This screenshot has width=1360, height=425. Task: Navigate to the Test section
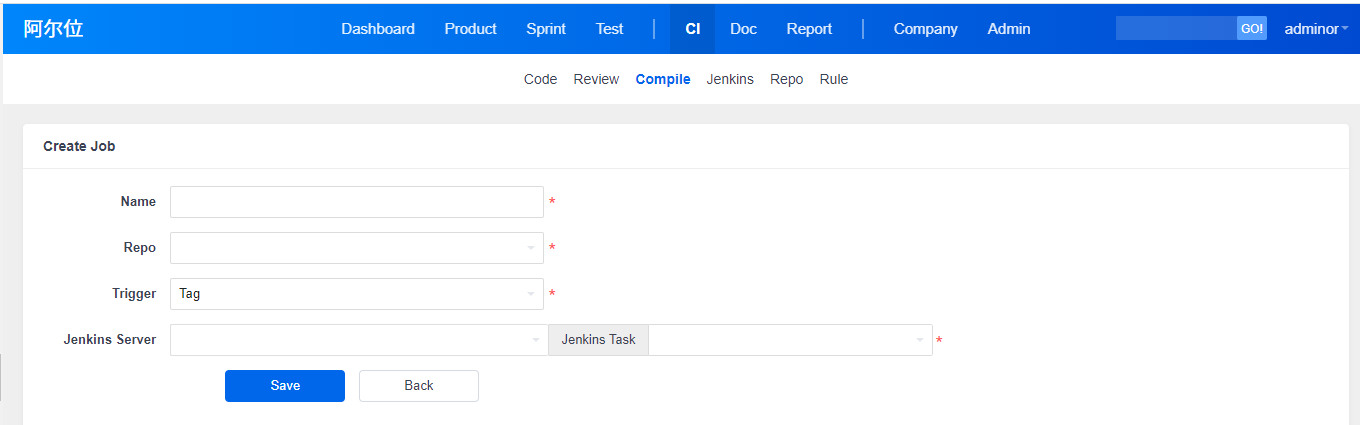[609, 29]
